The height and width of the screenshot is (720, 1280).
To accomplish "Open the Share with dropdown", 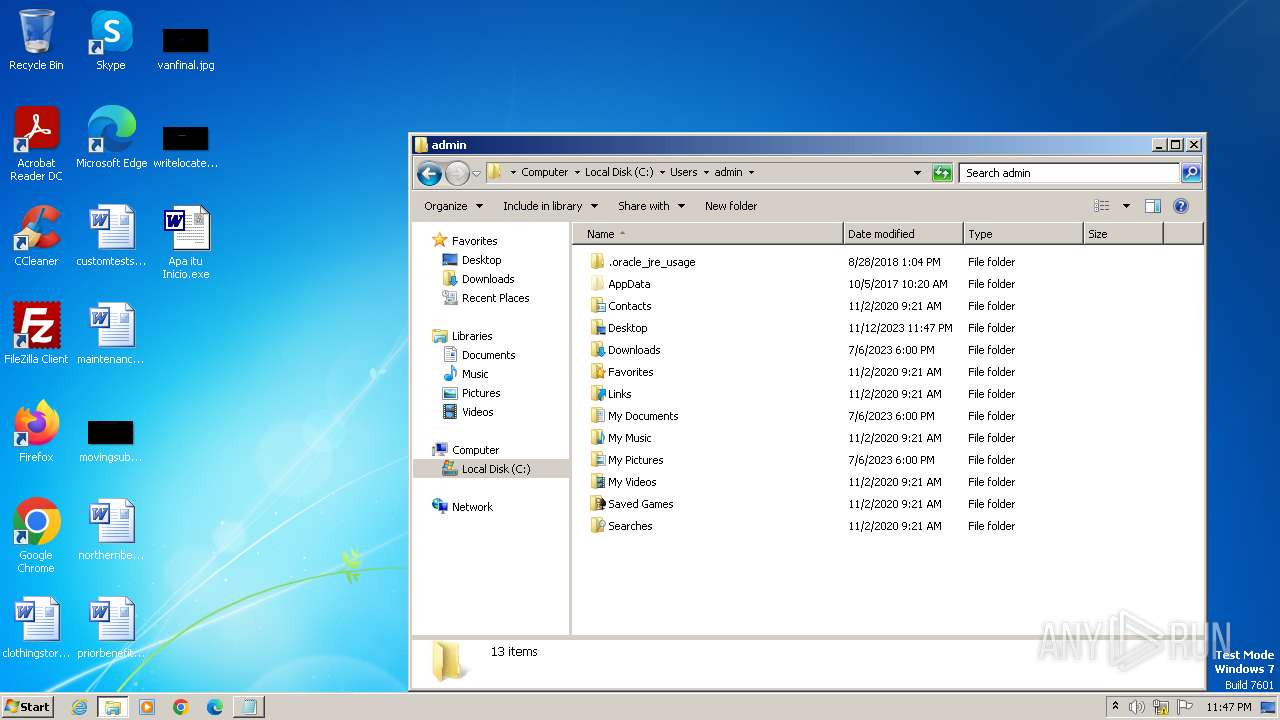I will point(651,206).
